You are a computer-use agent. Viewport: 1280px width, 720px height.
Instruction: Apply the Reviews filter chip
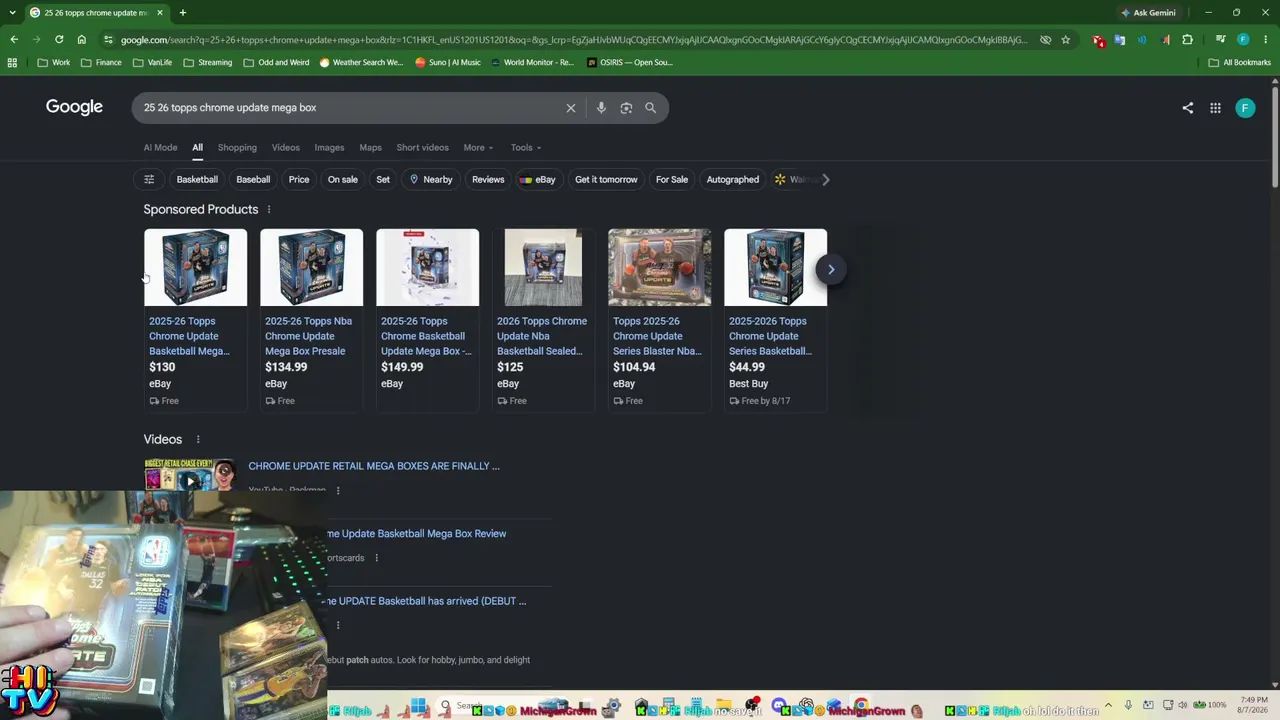point(488,180)
